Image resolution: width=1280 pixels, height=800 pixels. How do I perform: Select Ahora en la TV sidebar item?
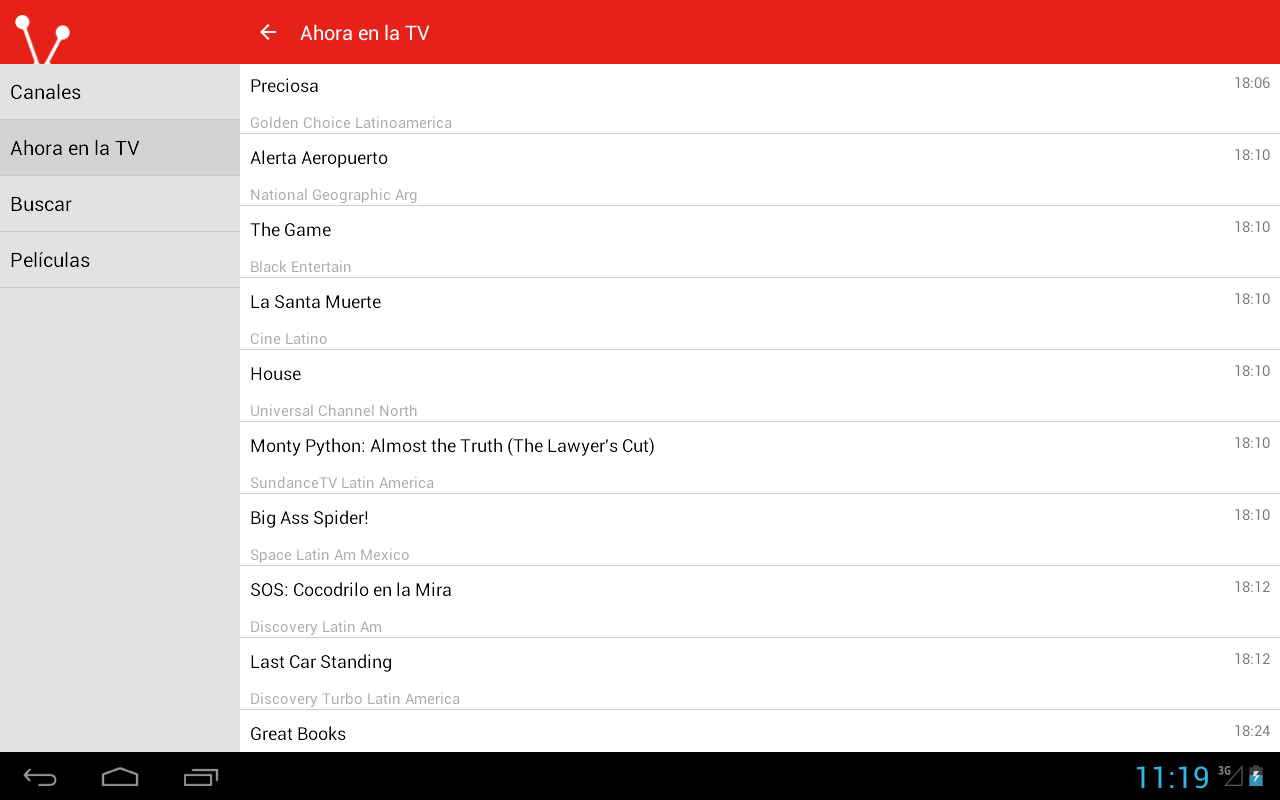tap(120, 148)
